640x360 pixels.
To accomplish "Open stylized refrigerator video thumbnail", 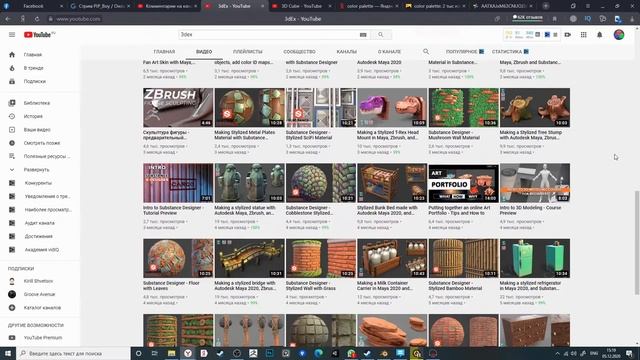I will [535, 258].
